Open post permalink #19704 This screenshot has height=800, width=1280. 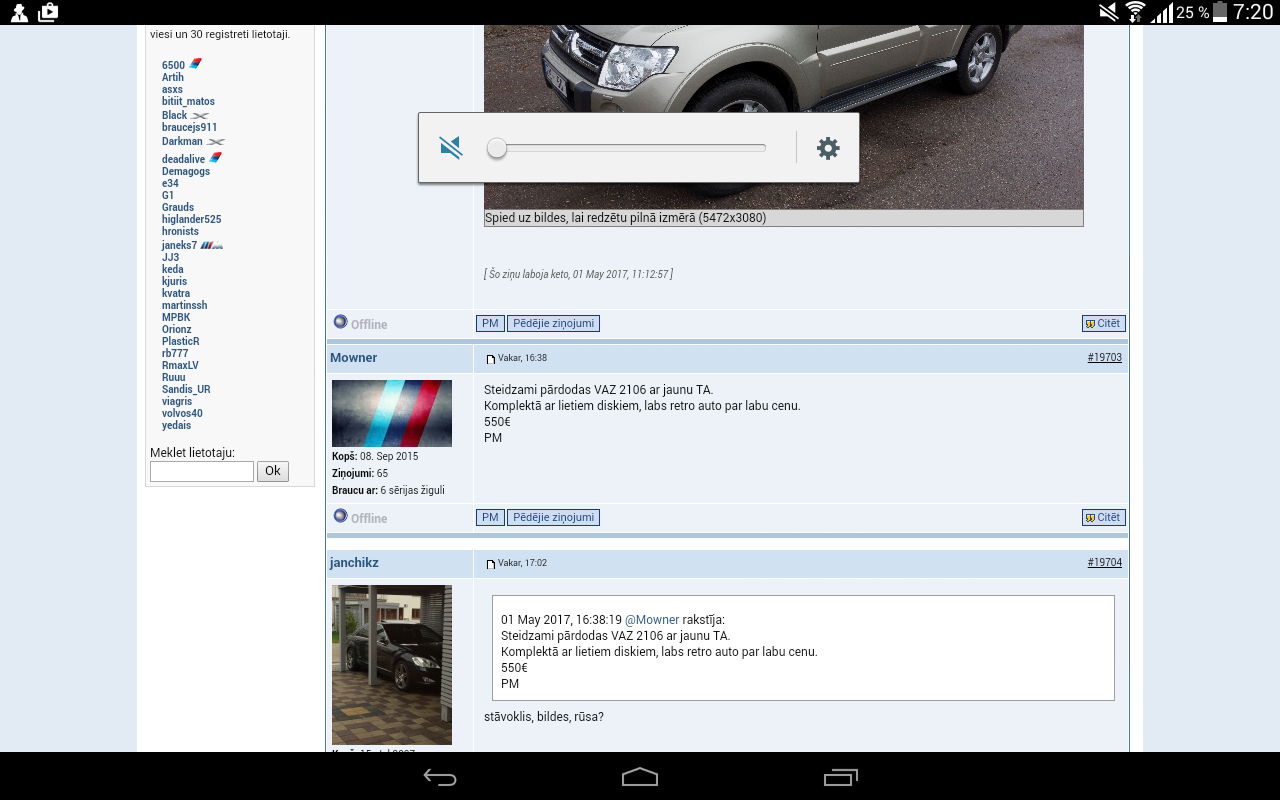pos(1104,563)
